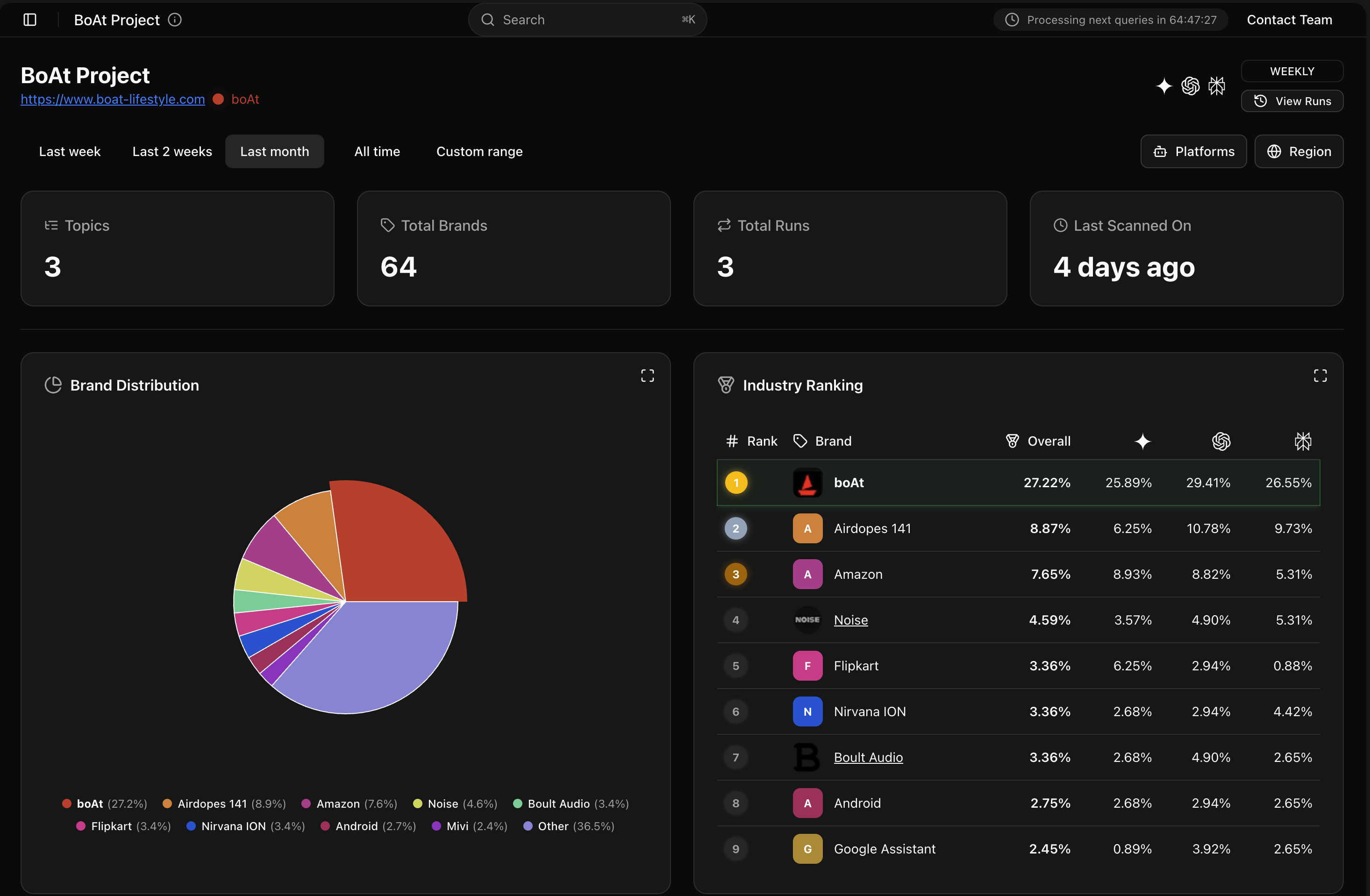This screenshot has width=1370, height=896.
Task: Click the clock icon in processing status
Action: [1012, 20]
